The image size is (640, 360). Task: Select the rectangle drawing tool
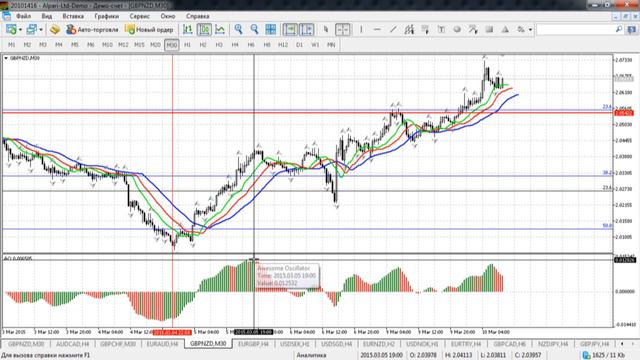click(489, 29)
